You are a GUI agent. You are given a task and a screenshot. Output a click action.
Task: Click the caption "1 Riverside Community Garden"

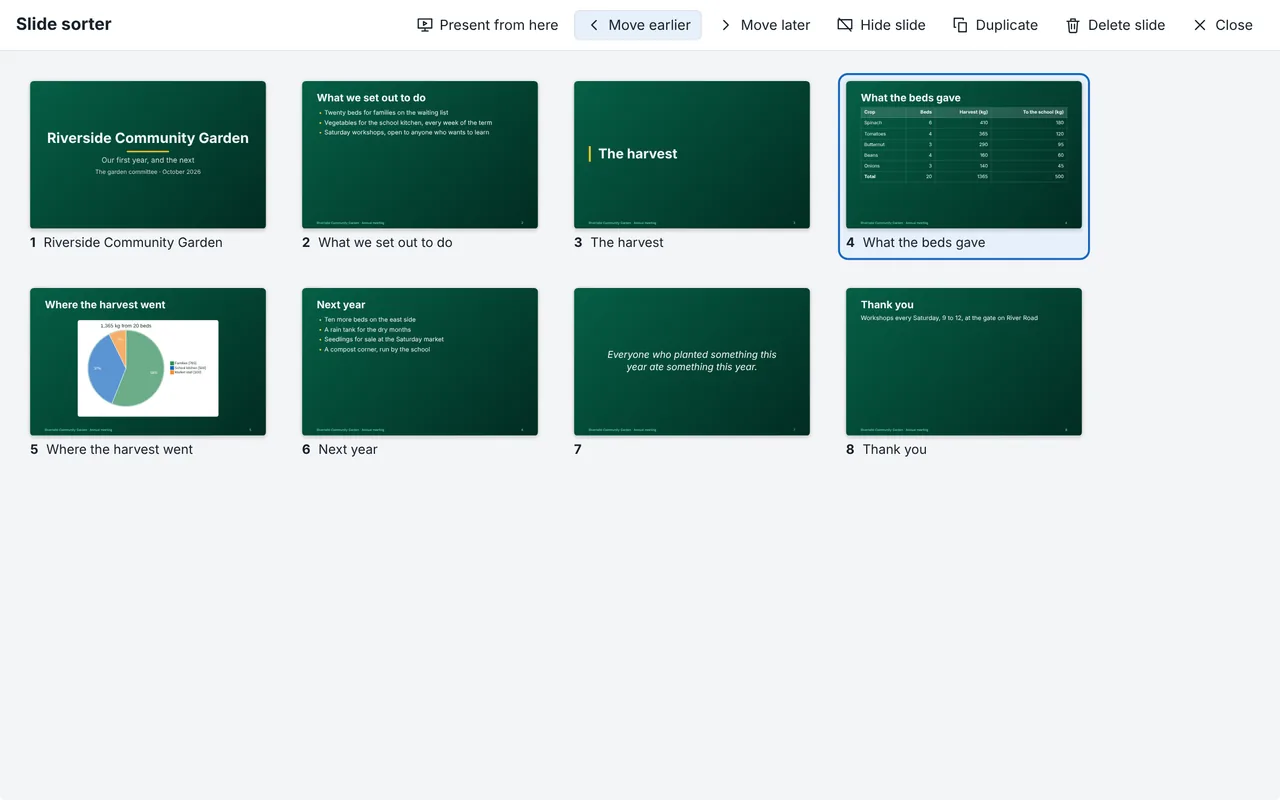(x=126, y=243)
